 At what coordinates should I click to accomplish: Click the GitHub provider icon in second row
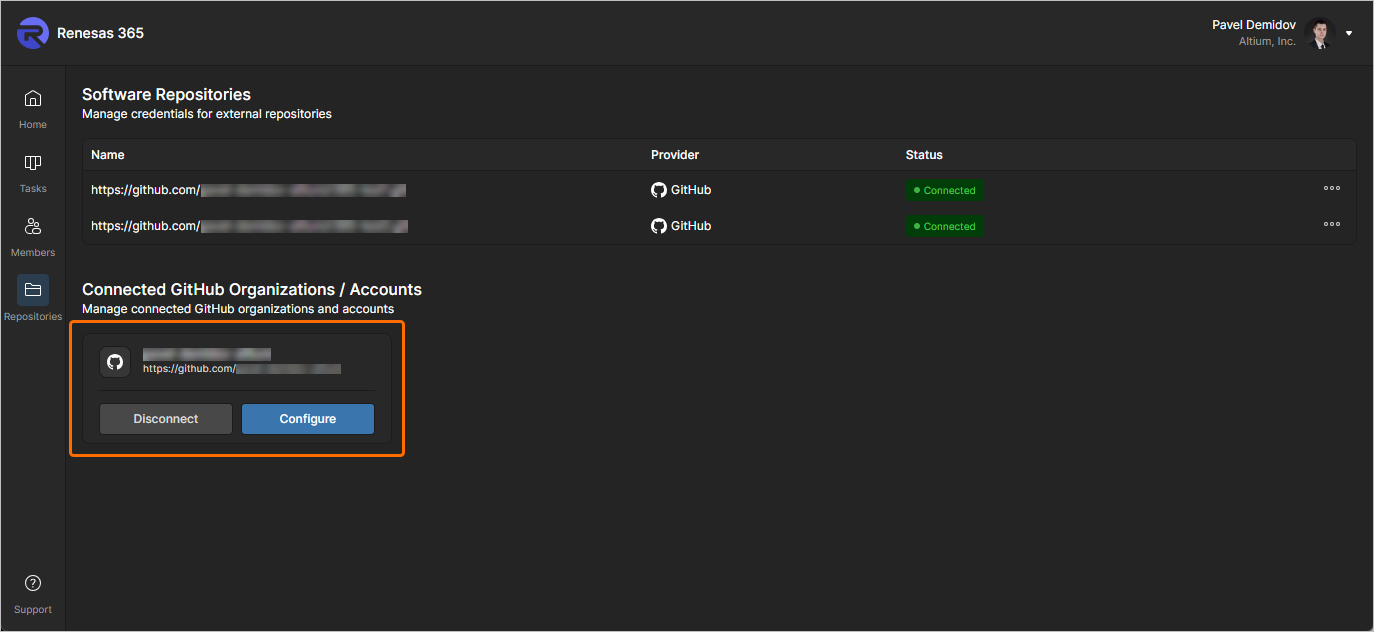[658, 226]
